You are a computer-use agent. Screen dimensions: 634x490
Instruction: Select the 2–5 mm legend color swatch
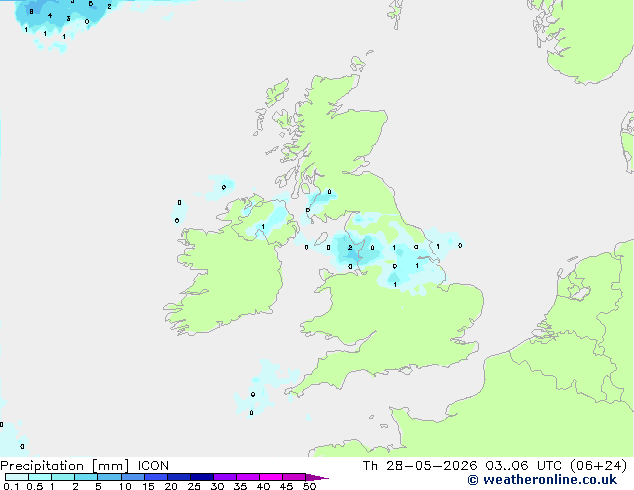86,477
